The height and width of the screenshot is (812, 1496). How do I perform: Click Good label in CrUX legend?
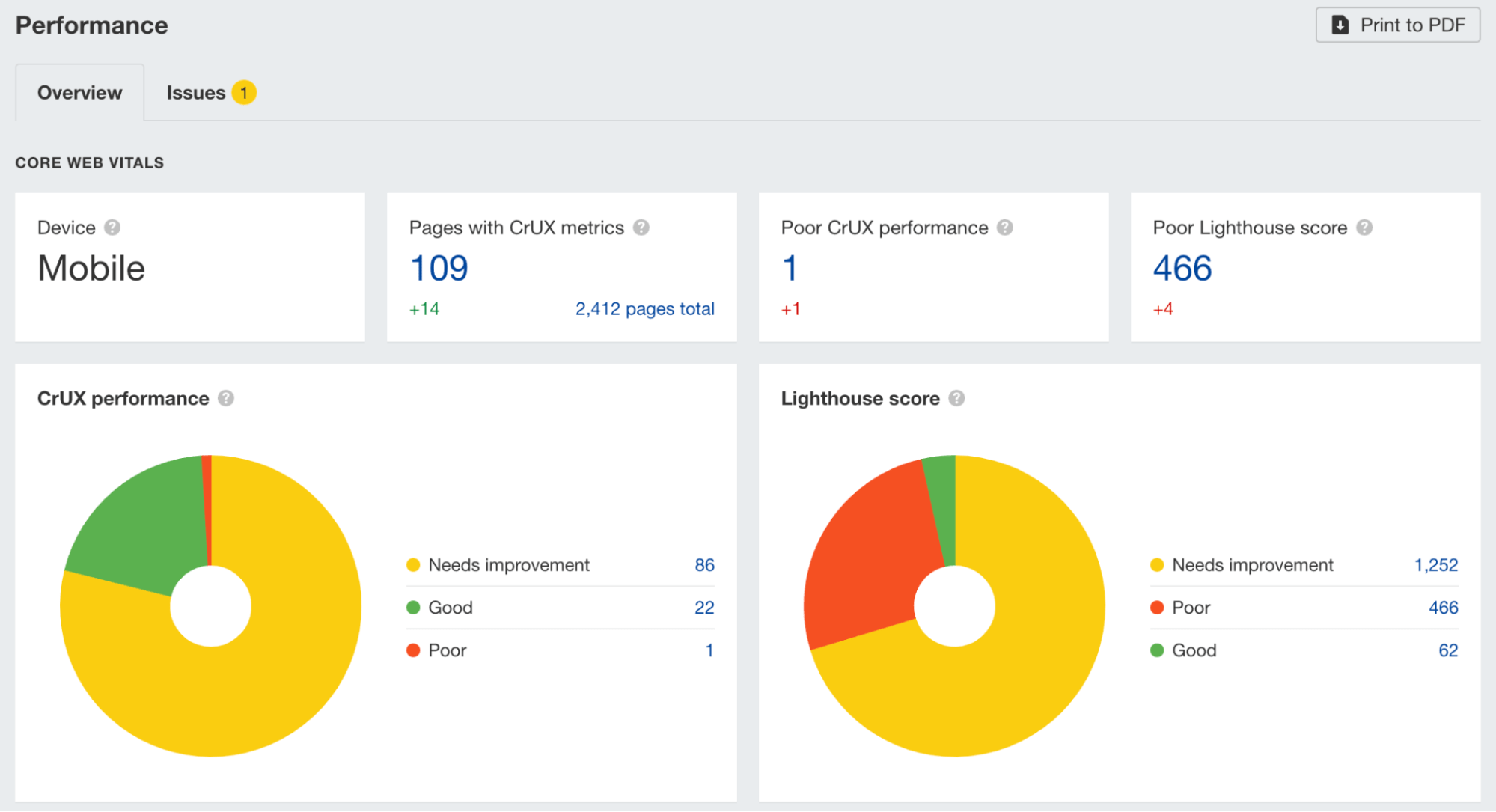point(451,608)
